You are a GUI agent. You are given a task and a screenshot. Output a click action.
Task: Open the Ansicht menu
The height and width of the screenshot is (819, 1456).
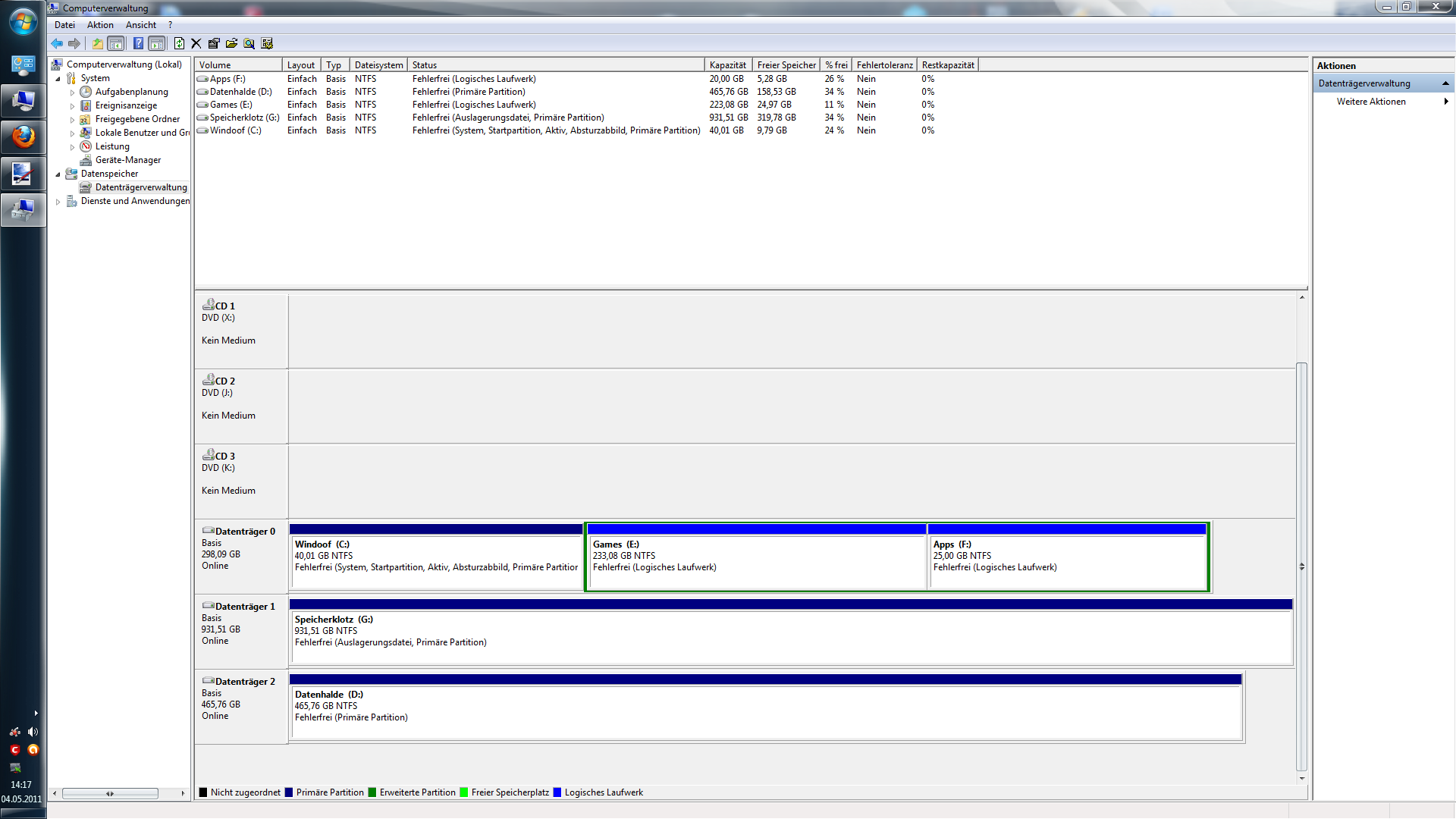tap(141, 25)
